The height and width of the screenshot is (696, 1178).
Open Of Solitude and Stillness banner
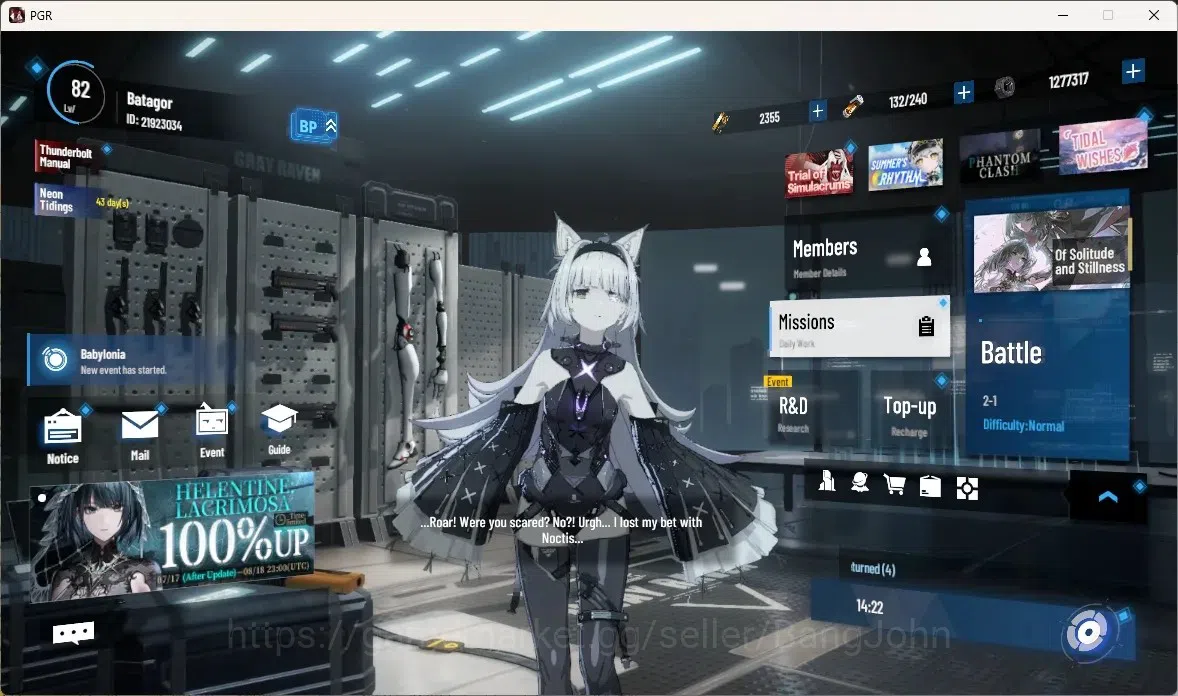point(1052,252)
